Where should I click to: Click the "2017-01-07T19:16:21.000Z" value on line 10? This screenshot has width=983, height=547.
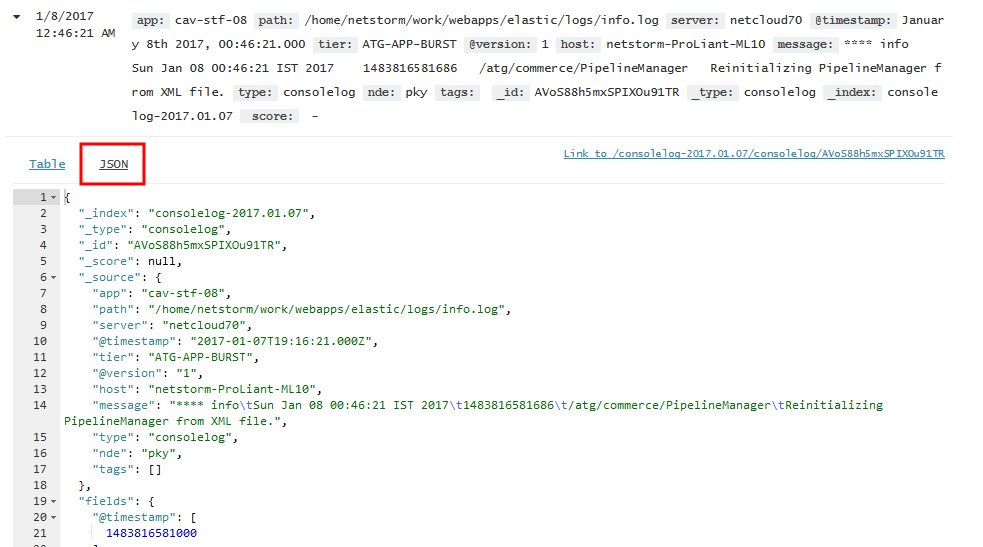[x=281, y=341]
